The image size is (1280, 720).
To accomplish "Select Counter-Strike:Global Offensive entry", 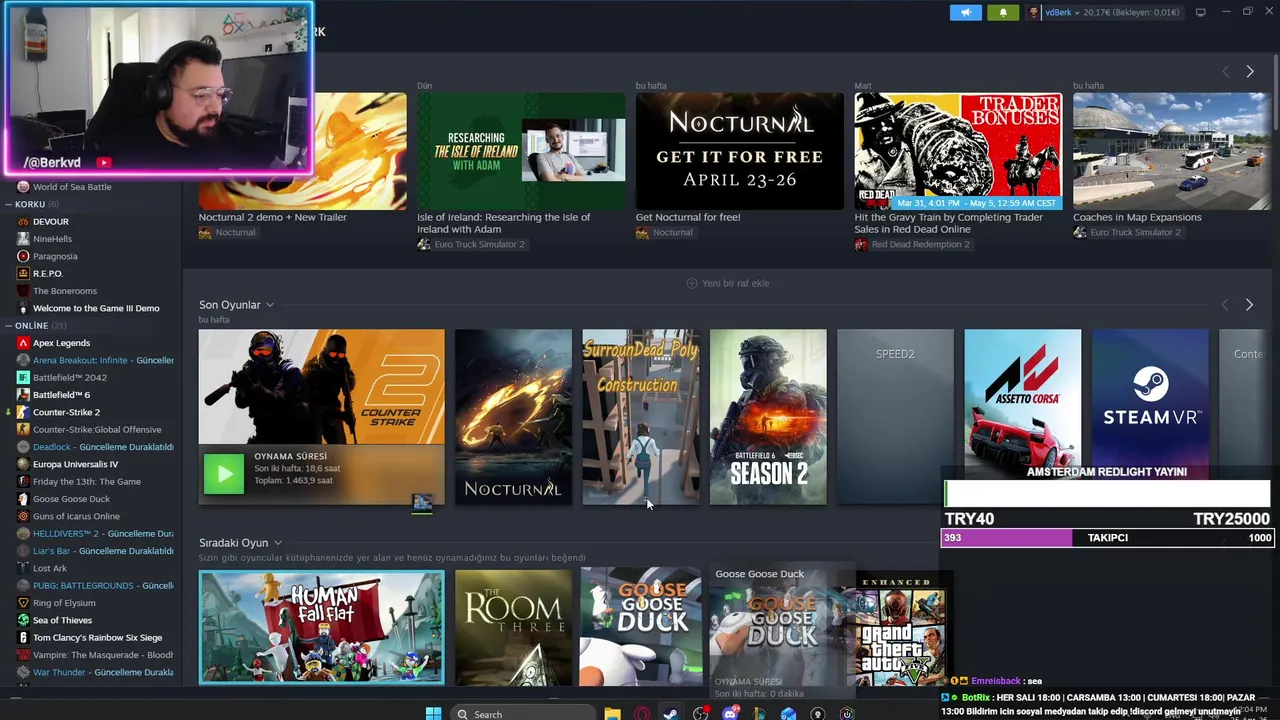I will [x=97, y=429].
